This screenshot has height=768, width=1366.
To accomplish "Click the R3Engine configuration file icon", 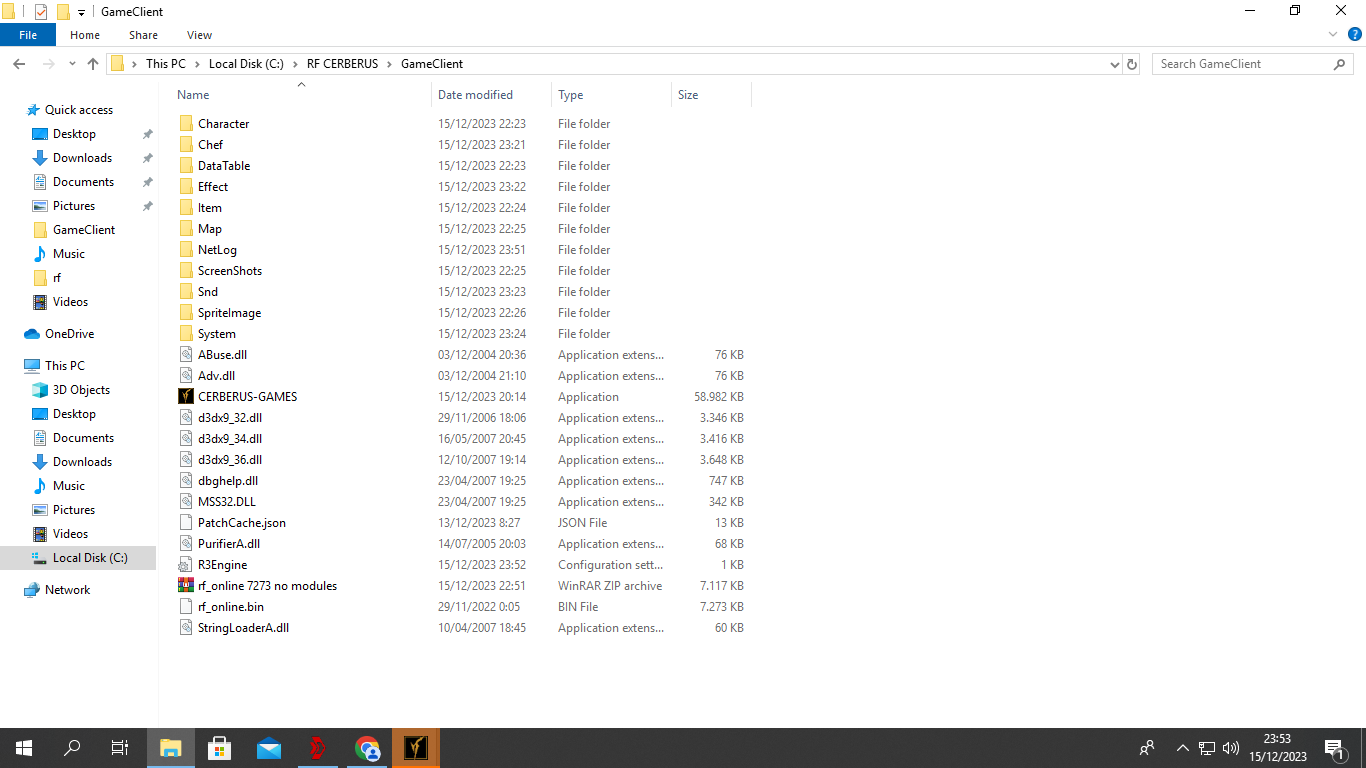I will (185, 565).
